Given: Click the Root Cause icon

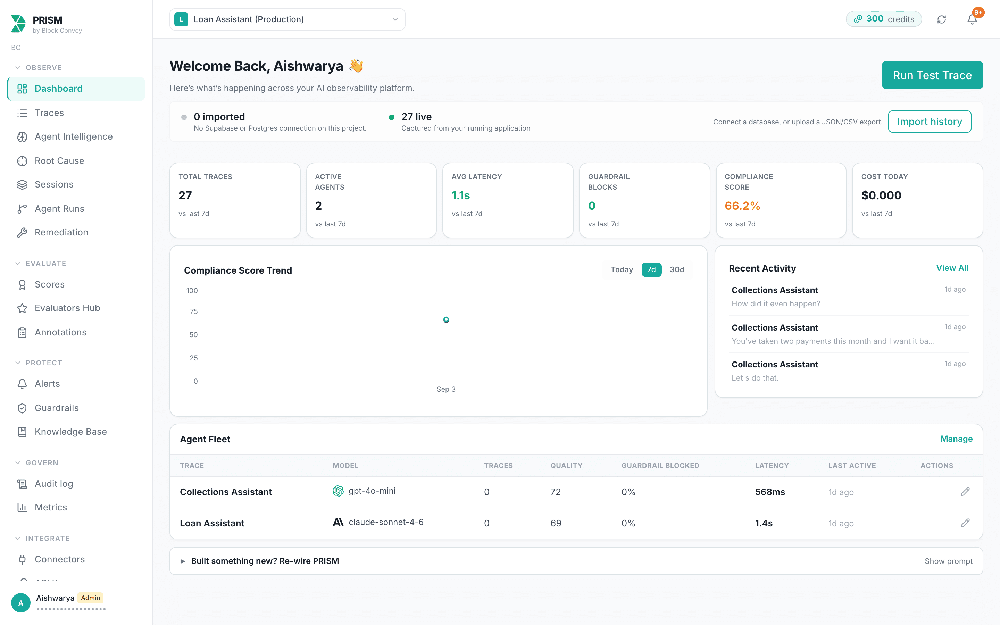Looking at the screenshot, I should point(22,161).
